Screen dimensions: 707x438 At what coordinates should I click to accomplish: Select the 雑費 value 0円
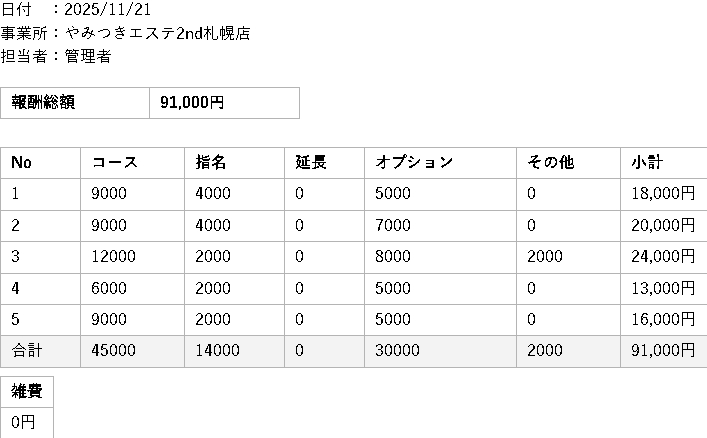(23, 422)
